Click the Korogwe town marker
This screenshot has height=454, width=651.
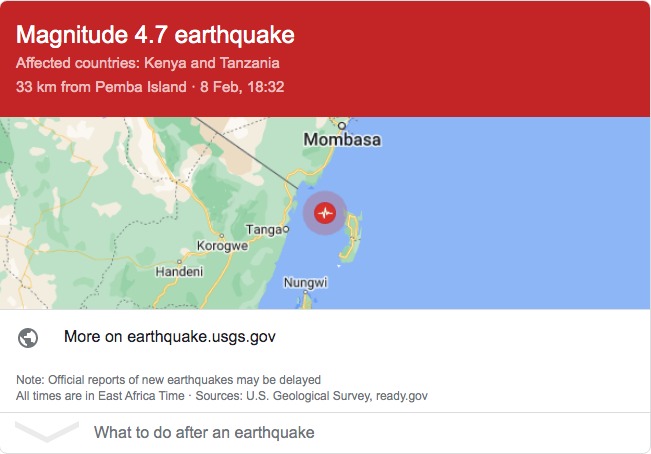pos(222,236)
